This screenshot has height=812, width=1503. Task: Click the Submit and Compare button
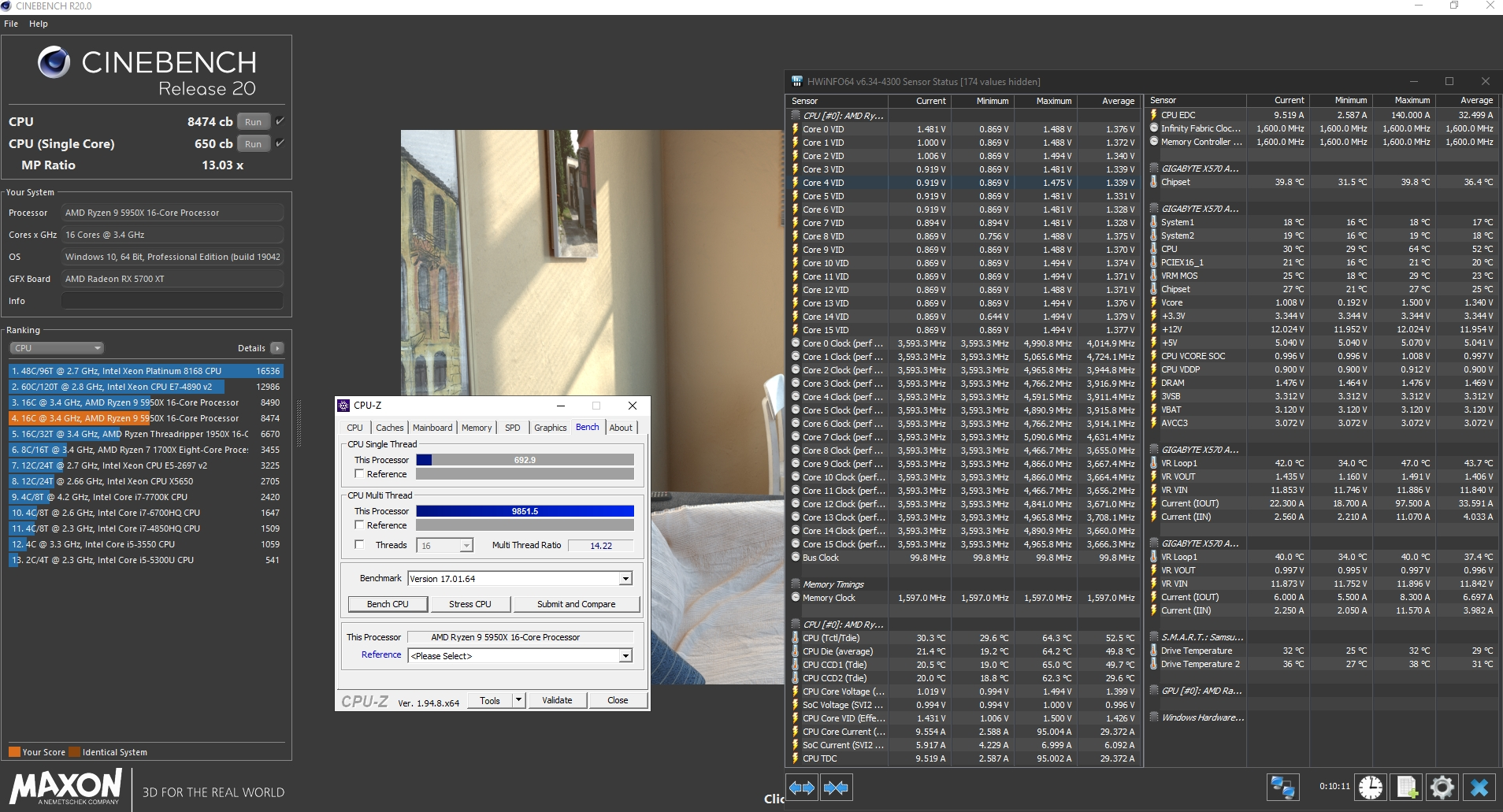(577, 604)
